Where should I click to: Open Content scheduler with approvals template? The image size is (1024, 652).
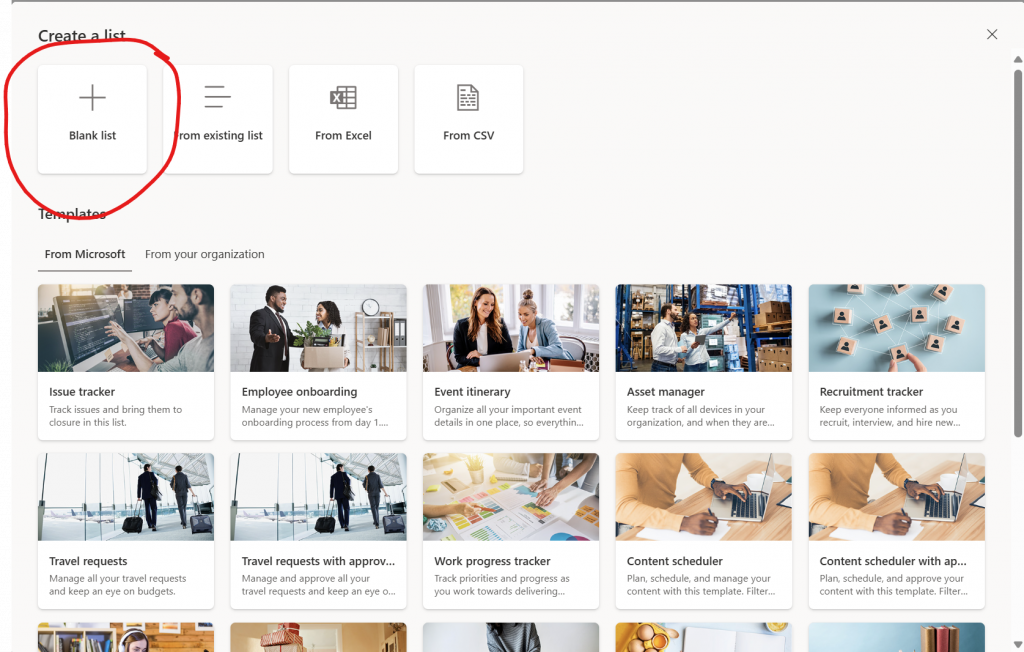896,531
